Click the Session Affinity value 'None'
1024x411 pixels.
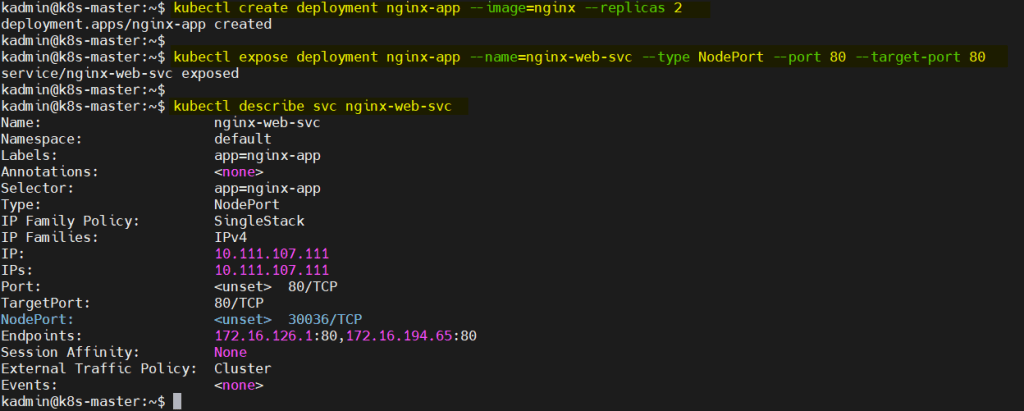231,352
